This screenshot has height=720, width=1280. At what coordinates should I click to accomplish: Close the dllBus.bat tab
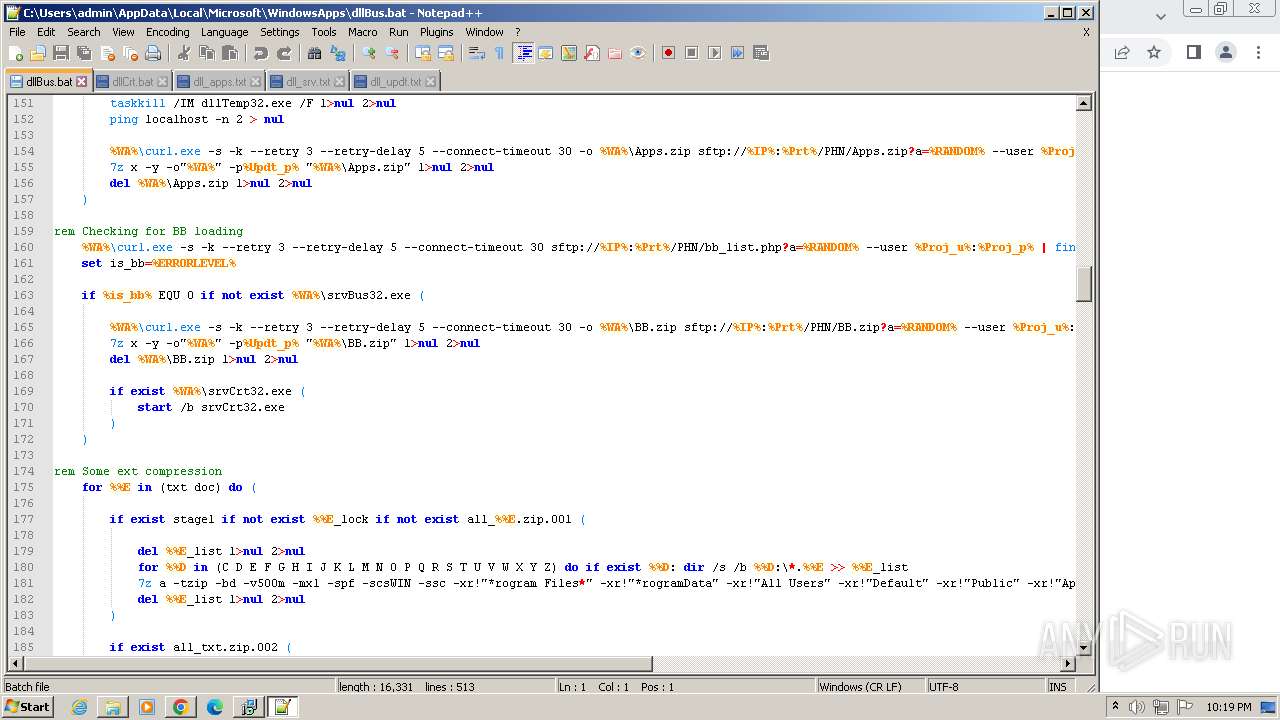tap(82, 82)
